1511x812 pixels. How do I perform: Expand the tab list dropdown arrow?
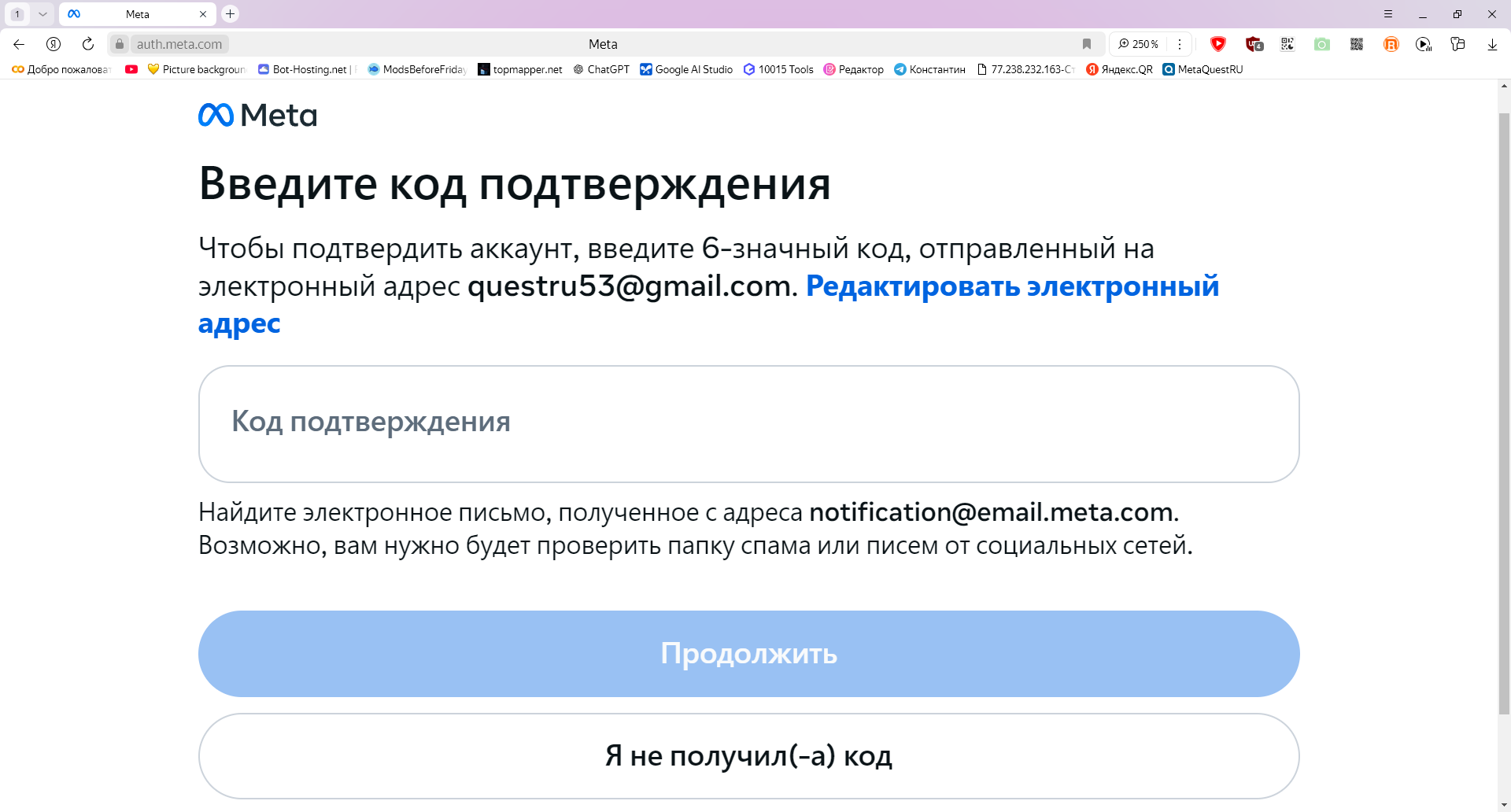(42, 13)
